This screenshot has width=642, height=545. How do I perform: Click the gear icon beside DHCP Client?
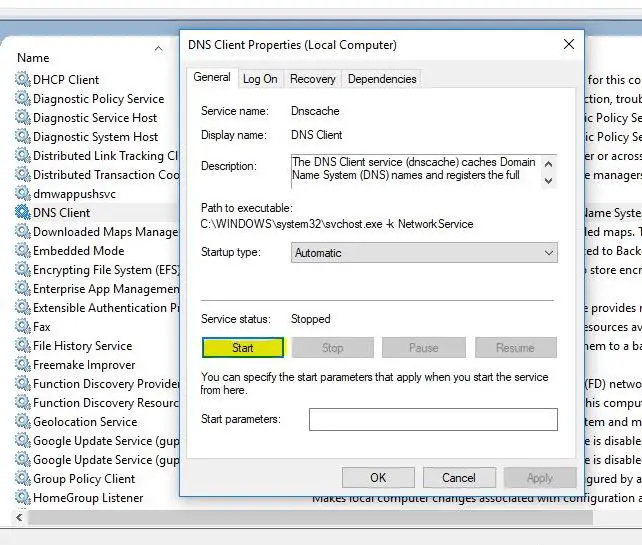coord(23,80)
